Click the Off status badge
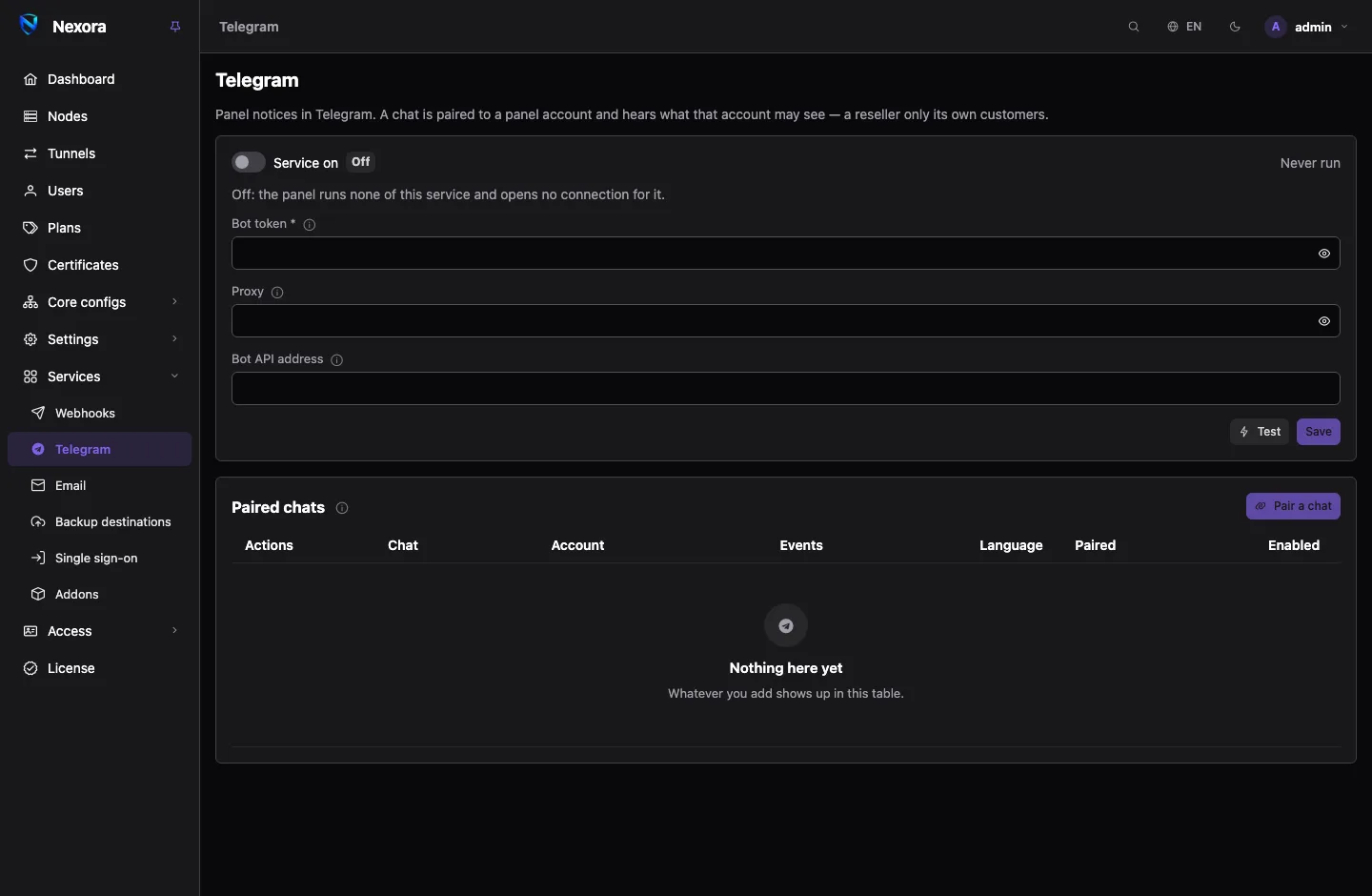1372x896 pixels. (x=360, y=162)
